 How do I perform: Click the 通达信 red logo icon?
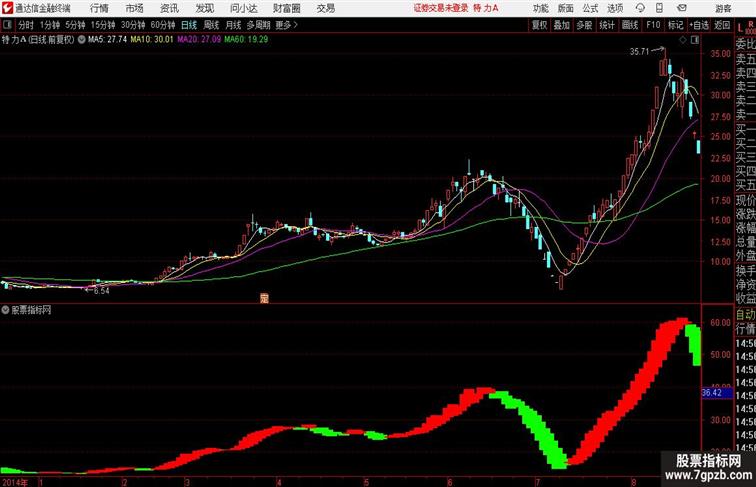pos(7,8)
